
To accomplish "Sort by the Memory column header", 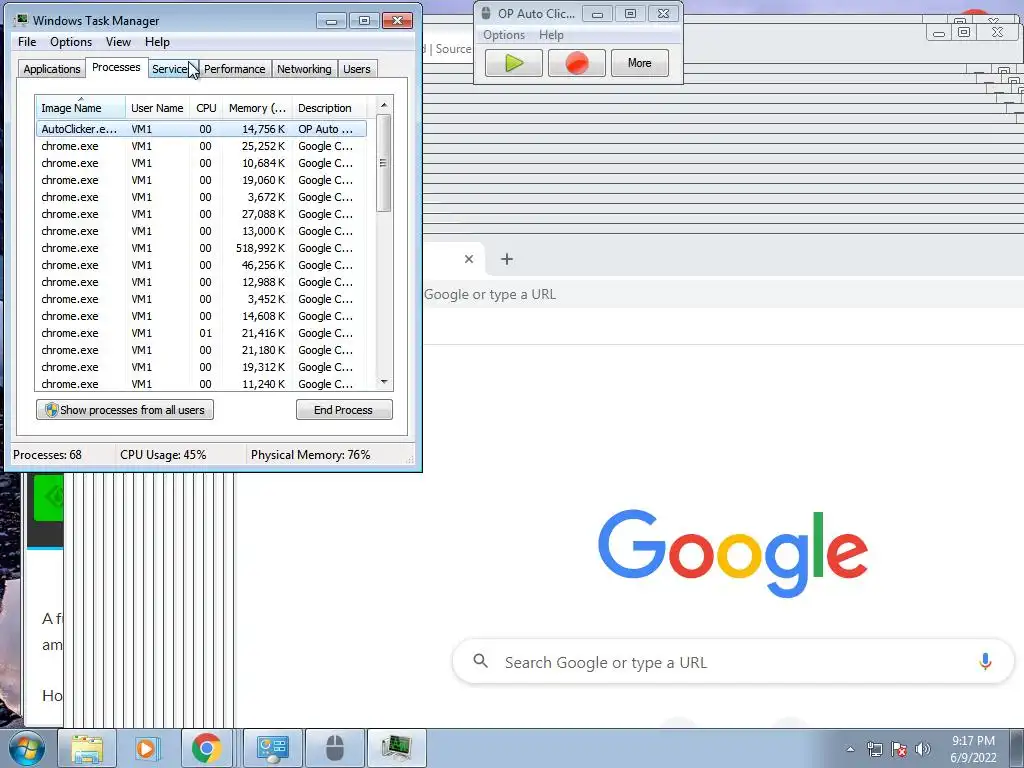I will pos(257,108).
